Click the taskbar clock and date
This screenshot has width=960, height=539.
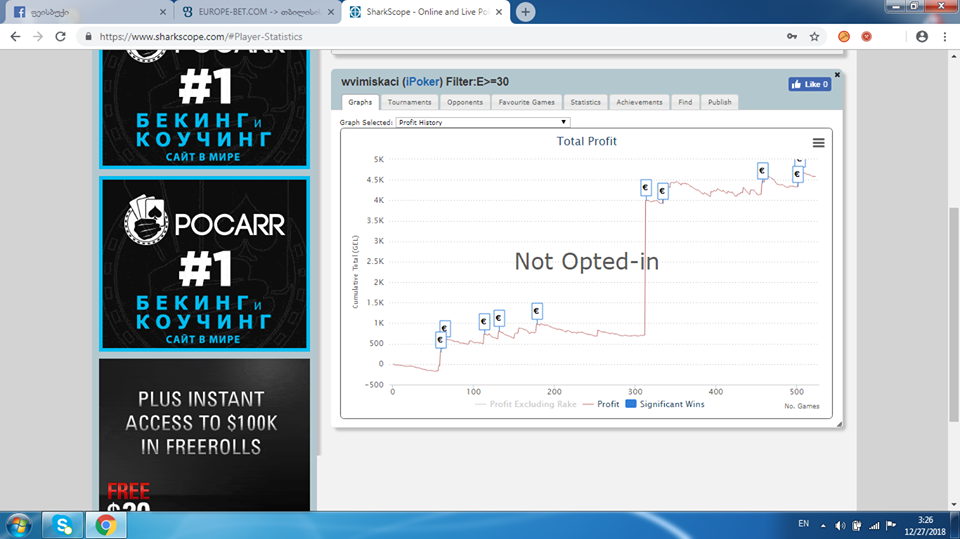point(925,526)
